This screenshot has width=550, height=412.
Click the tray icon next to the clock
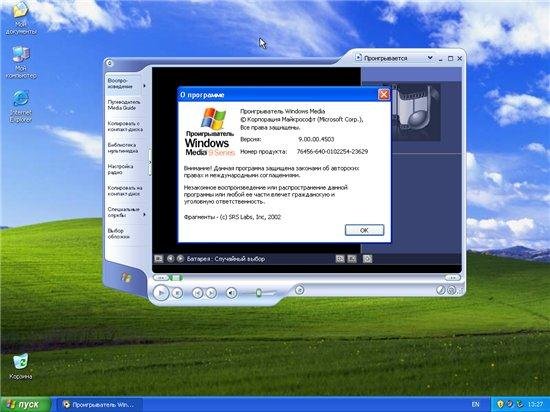coord(521,404)
